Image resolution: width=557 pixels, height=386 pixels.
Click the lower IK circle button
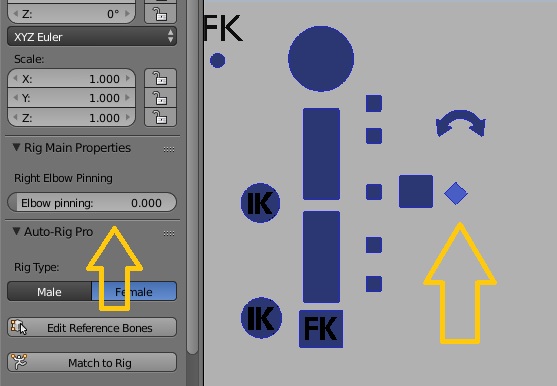coord(261,317)
